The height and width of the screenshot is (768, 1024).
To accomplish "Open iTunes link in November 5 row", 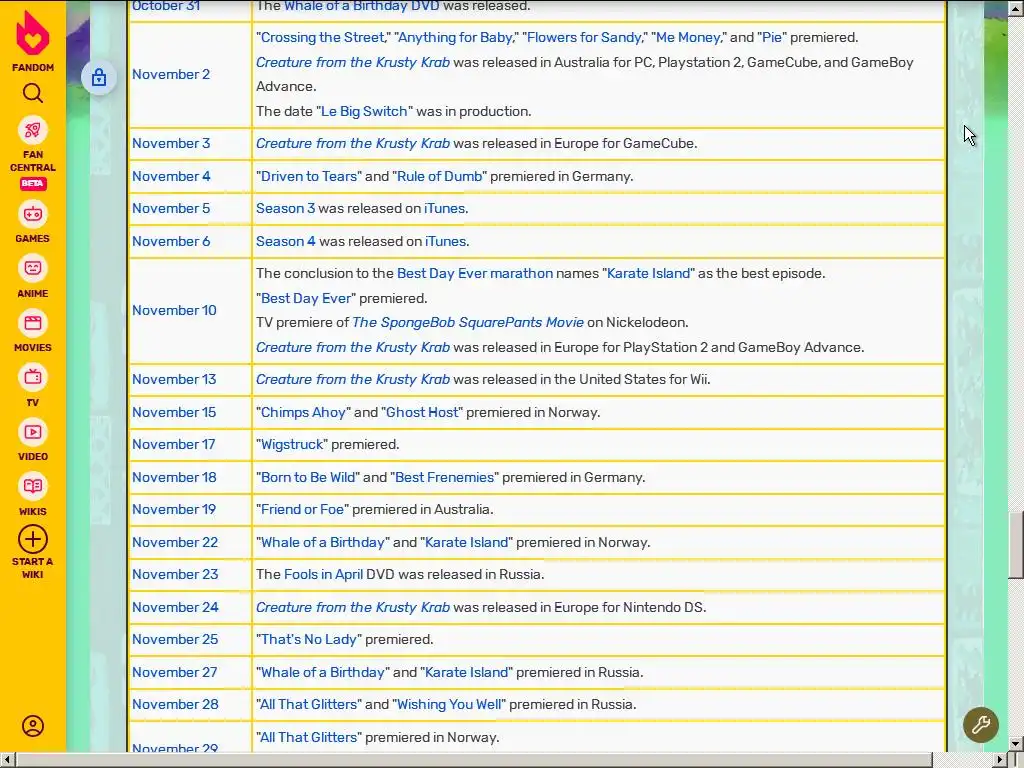I will click(x=445, y=209).
